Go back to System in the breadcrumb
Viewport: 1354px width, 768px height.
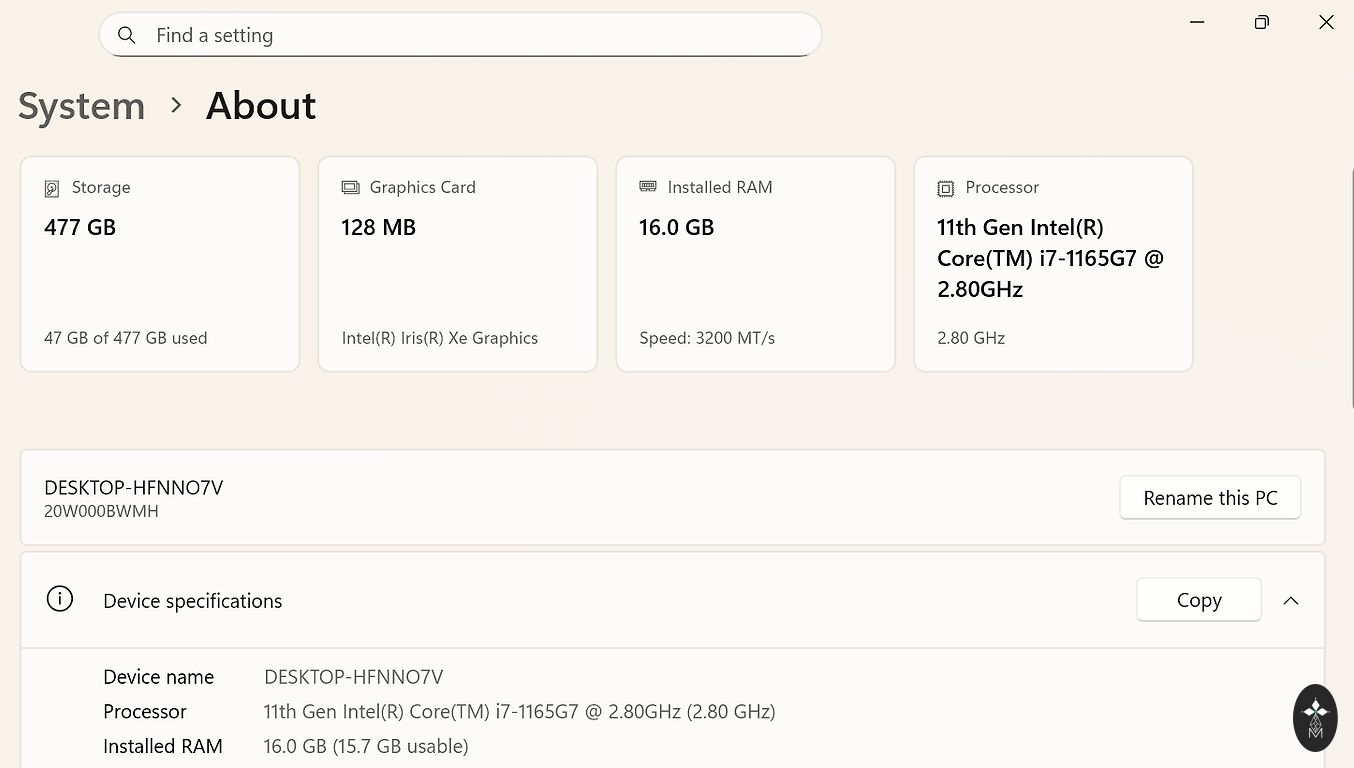[x=81, y=106]
